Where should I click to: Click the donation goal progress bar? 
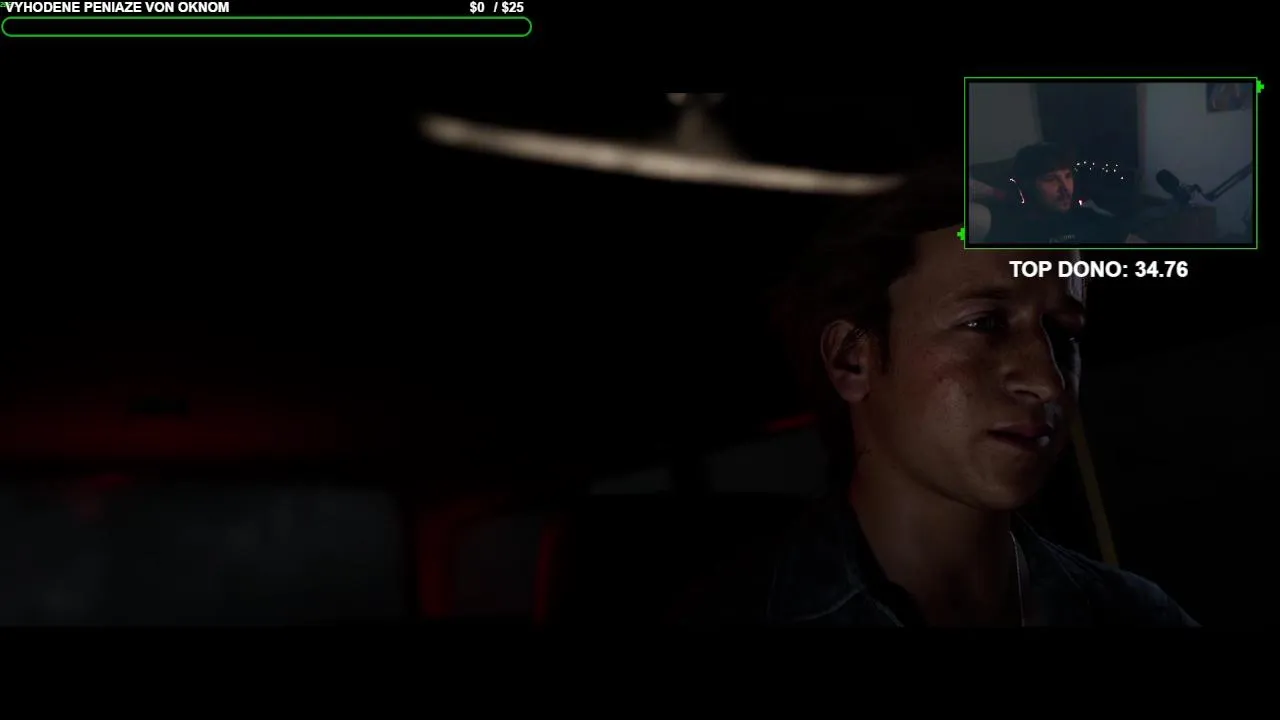click(266, 27)
